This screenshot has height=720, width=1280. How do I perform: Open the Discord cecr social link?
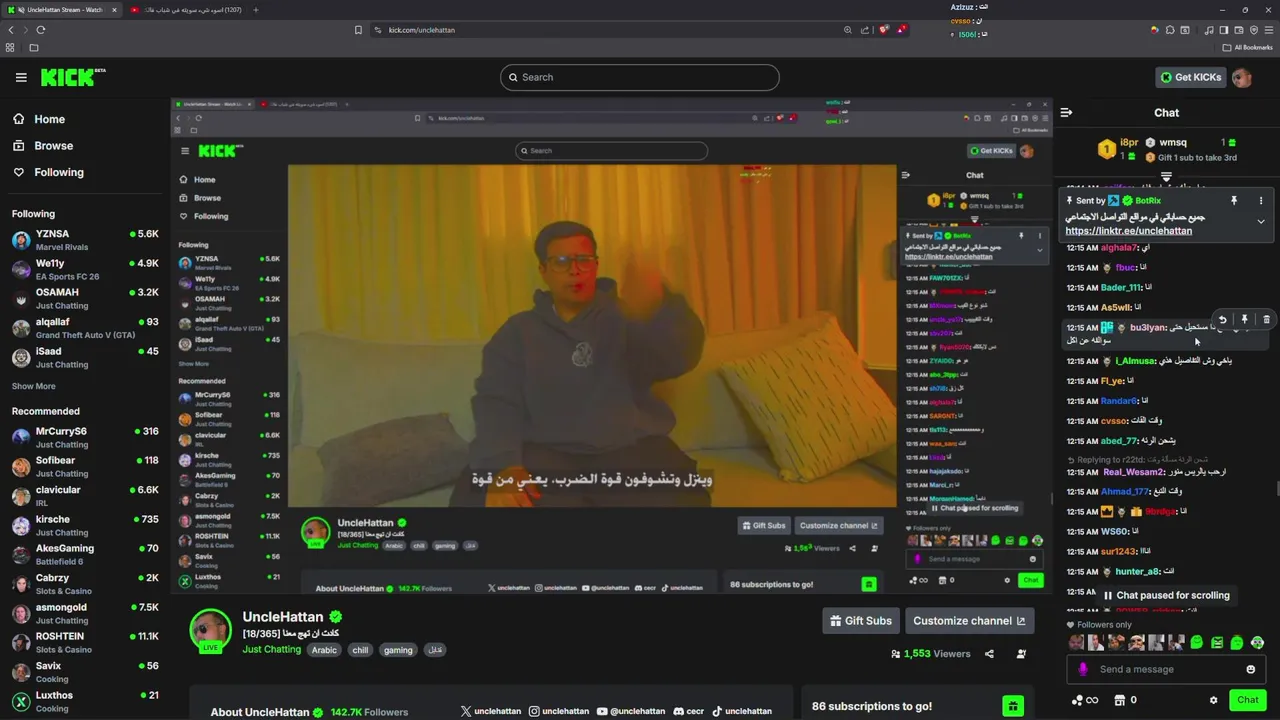[x=691, y=711]
